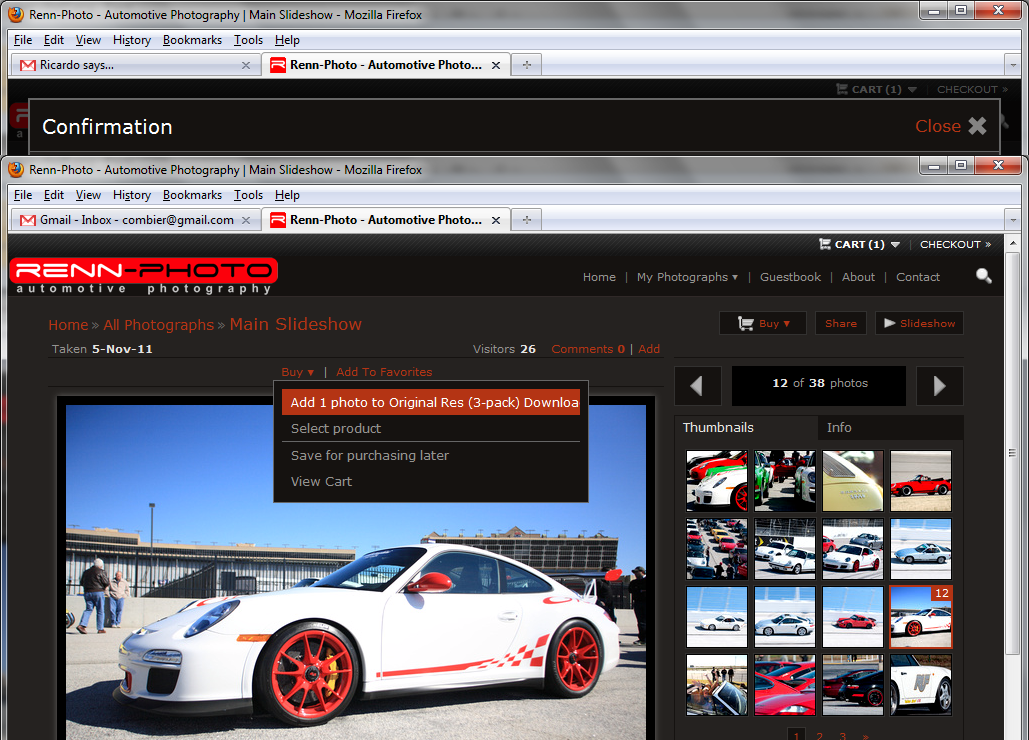Start the Slideshow playback
1029x740 pixels.
coord(919,323)
